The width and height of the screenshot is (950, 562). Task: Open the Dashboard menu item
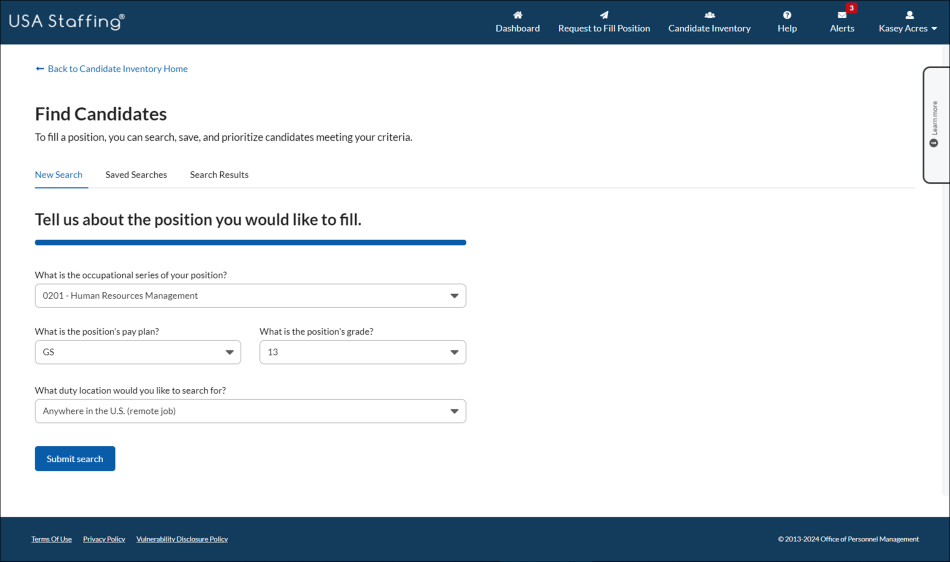click(x=517, y=28)
